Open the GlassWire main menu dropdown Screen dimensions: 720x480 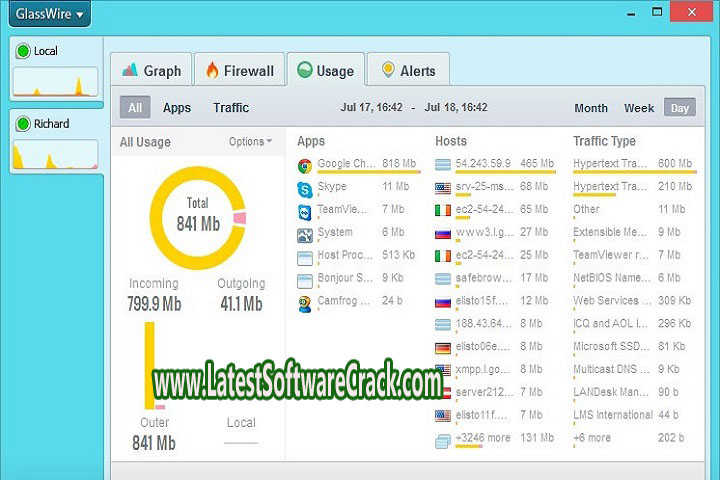[50, 15]
